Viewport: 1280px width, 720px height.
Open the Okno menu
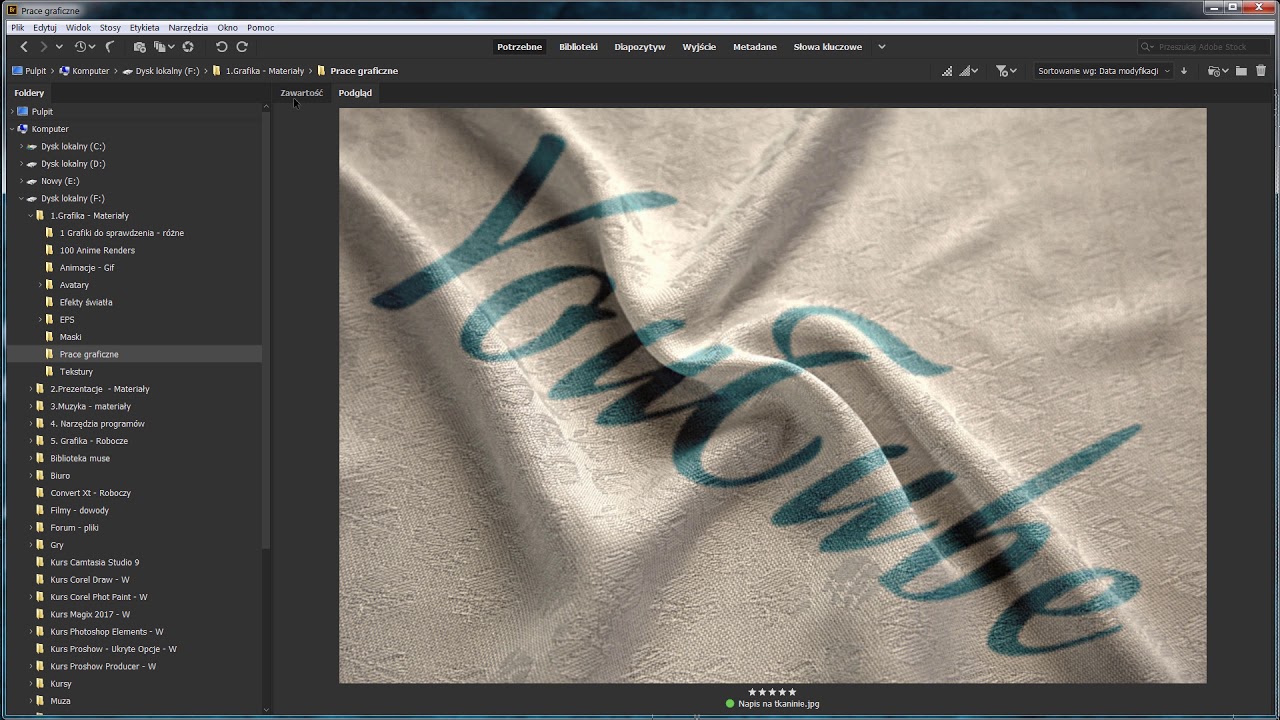228,28
